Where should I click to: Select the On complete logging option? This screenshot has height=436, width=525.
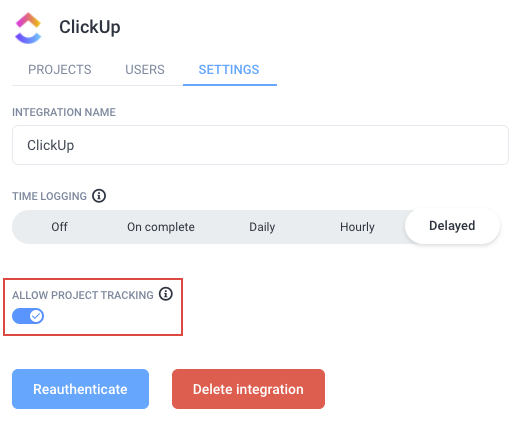point(161,227)
